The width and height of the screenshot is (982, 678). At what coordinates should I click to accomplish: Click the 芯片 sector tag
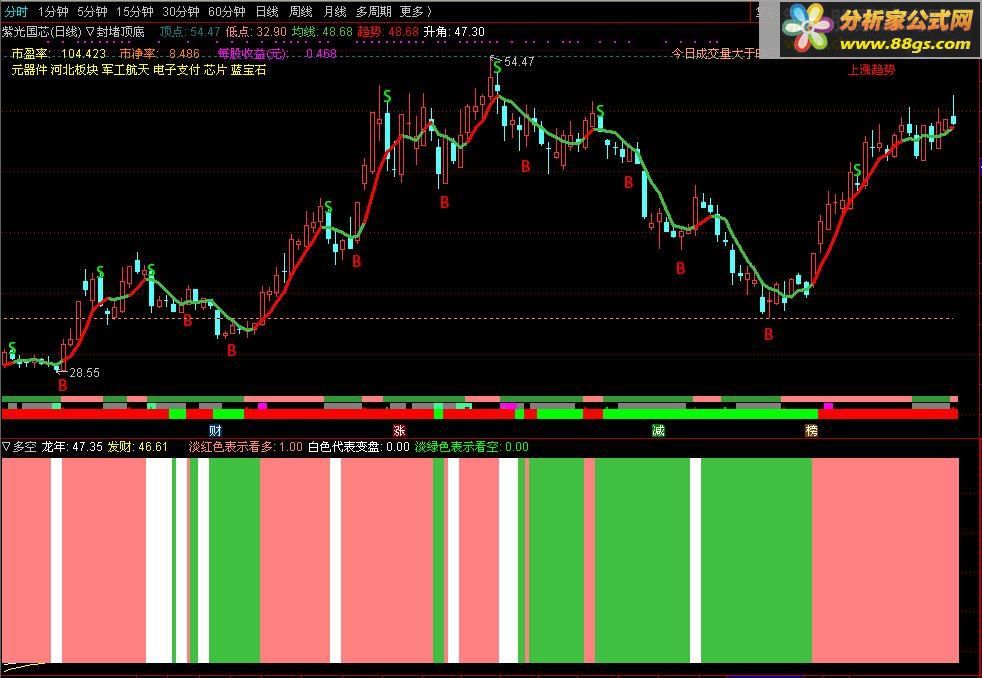[215, 69]
